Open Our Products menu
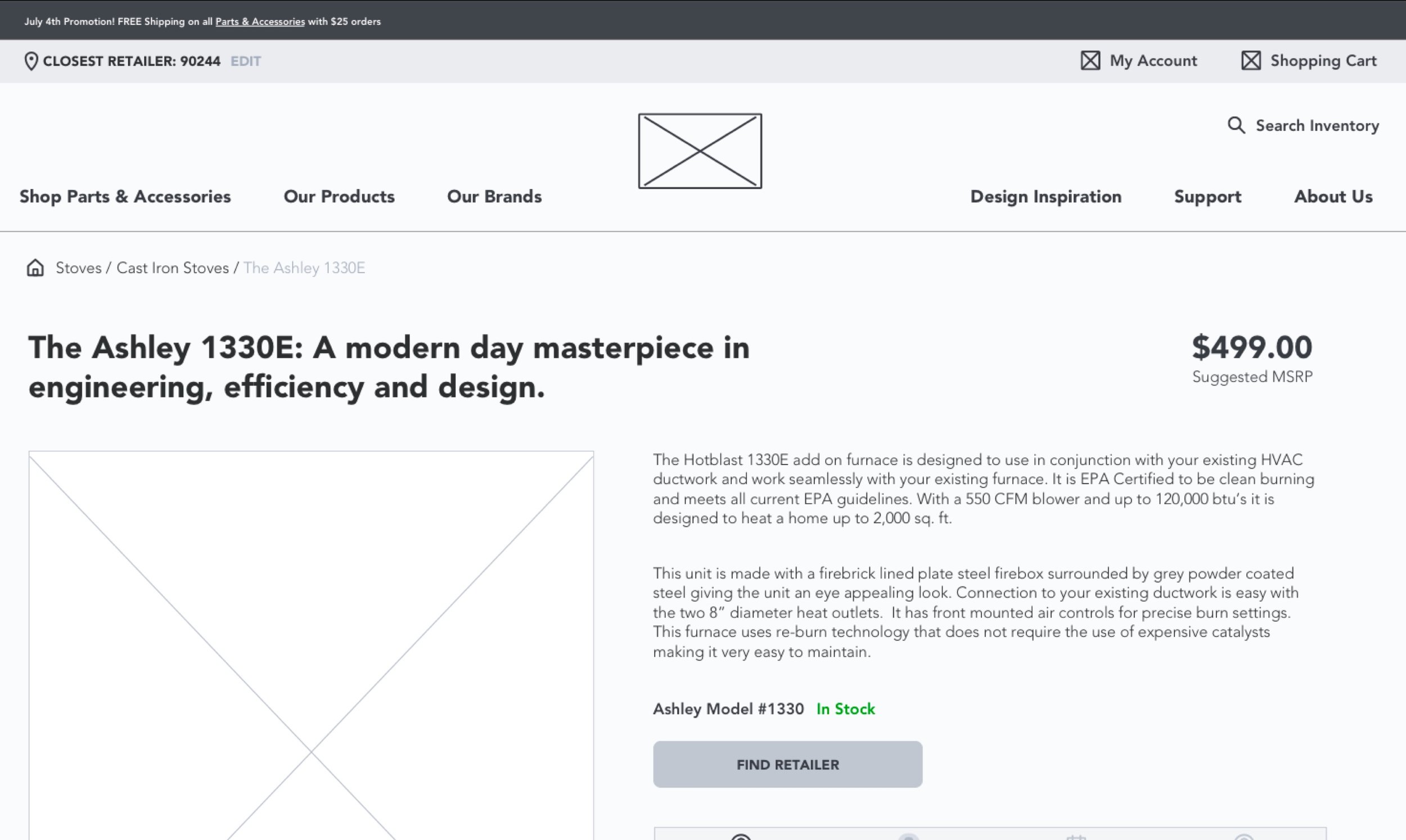 tap(339, 196)
